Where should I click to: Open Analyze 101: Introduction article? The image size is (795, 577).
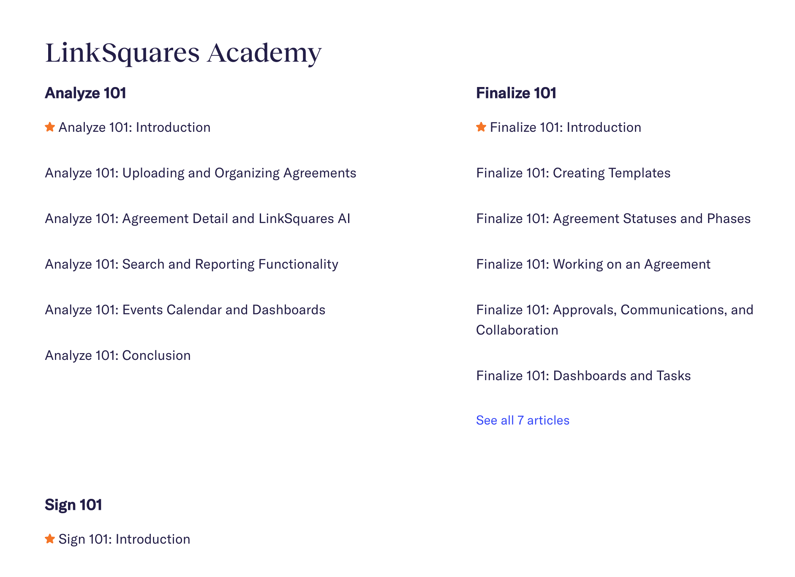(x=134, y=127)
